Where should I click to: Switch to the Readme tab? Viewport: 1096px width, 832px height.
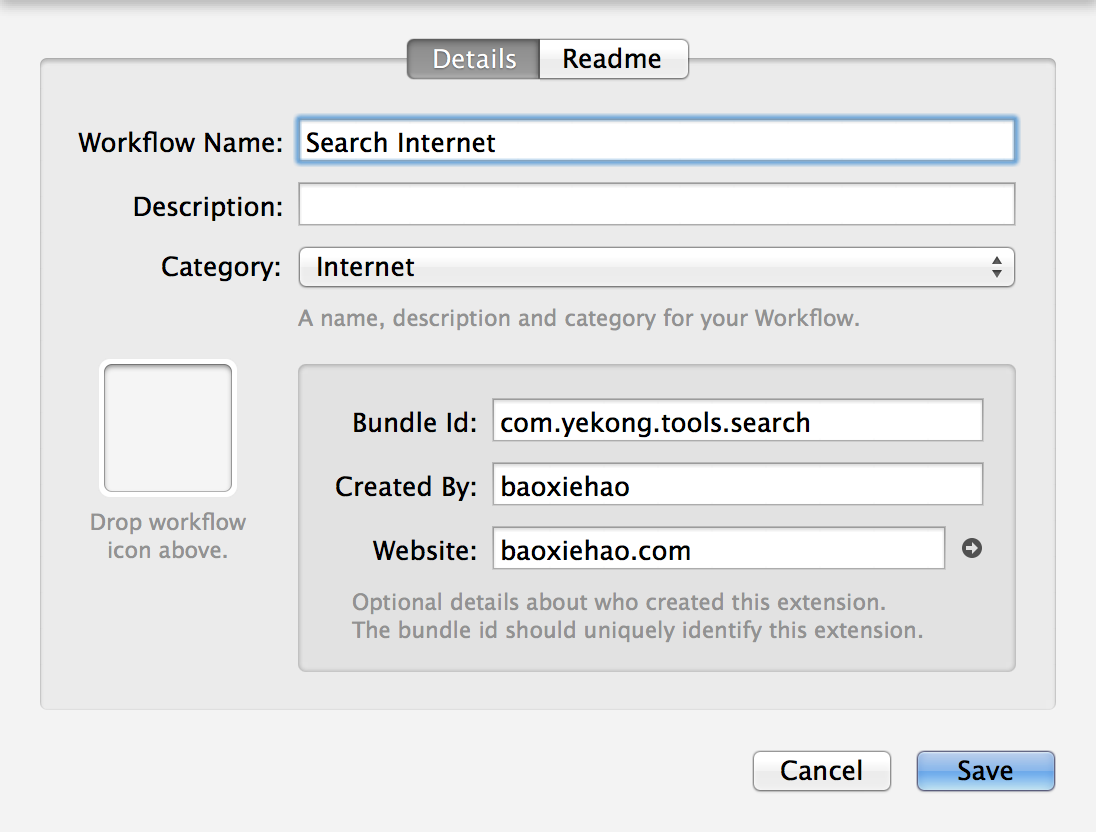[x=612, y=59]
